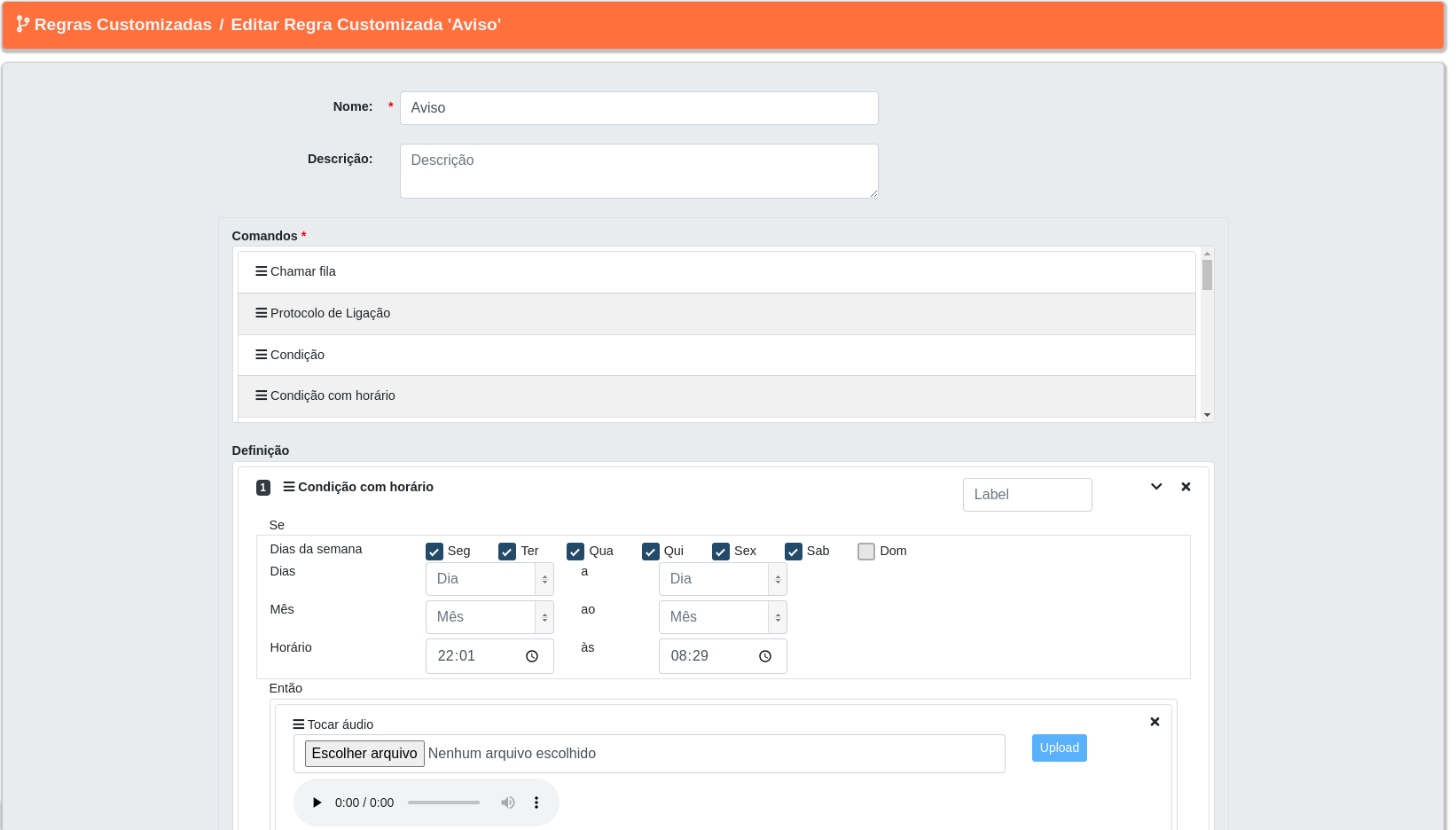Remove the Condição com horário block with X
Screen dimensions: 1456x830
click(1186, 487)
